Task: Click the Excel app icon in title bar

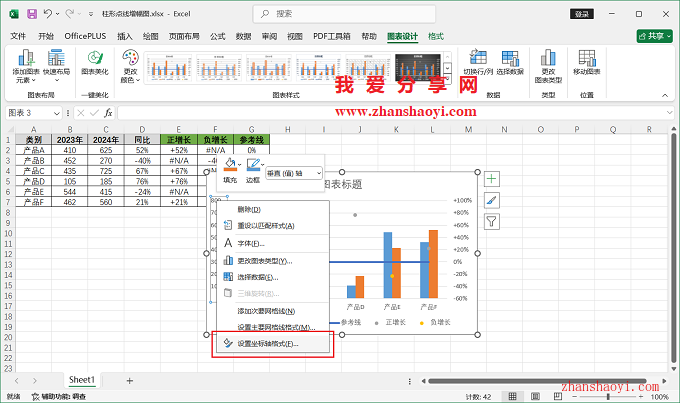Action: coord(14,14)
